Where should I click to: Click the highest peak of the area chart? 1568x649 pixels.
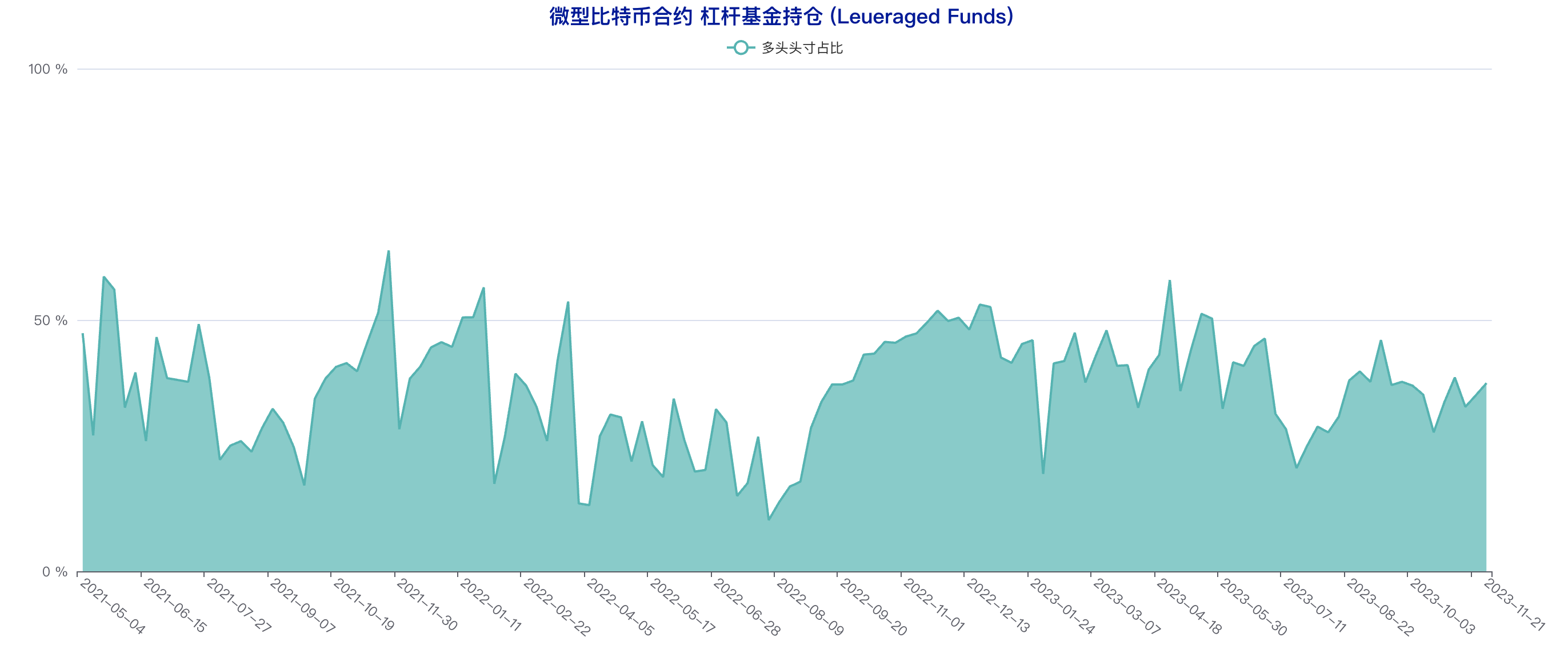click(389, 251)
